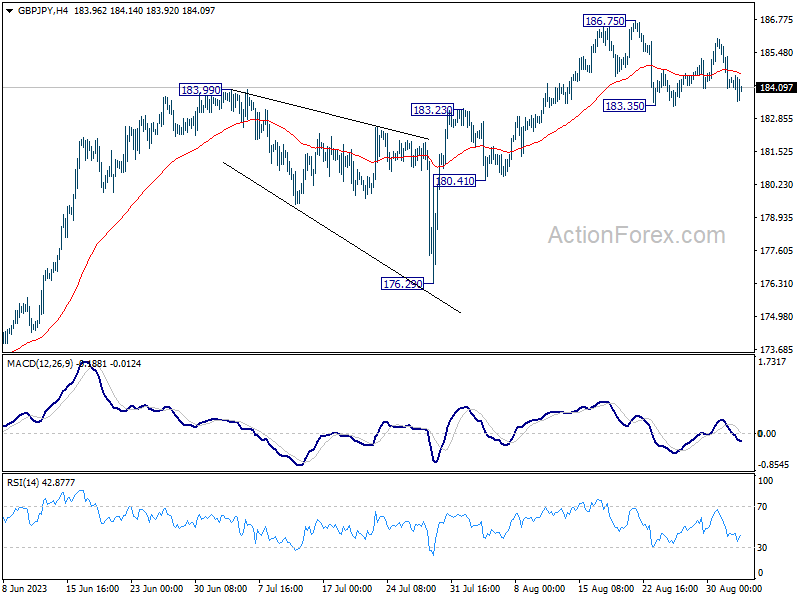
Task: Select the 183.350 price label
Action: click(624, 106)
